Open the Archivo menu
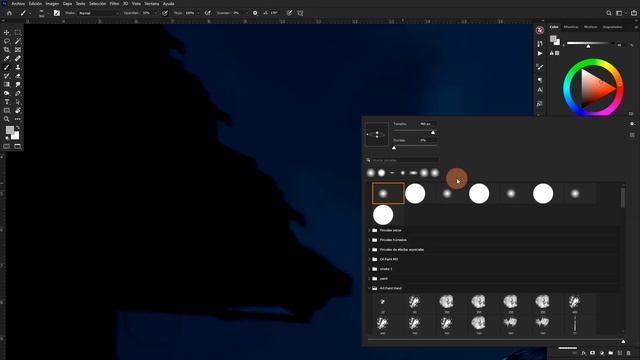The width and height of the screenshot is (640, 360). [x=18, y=4]
